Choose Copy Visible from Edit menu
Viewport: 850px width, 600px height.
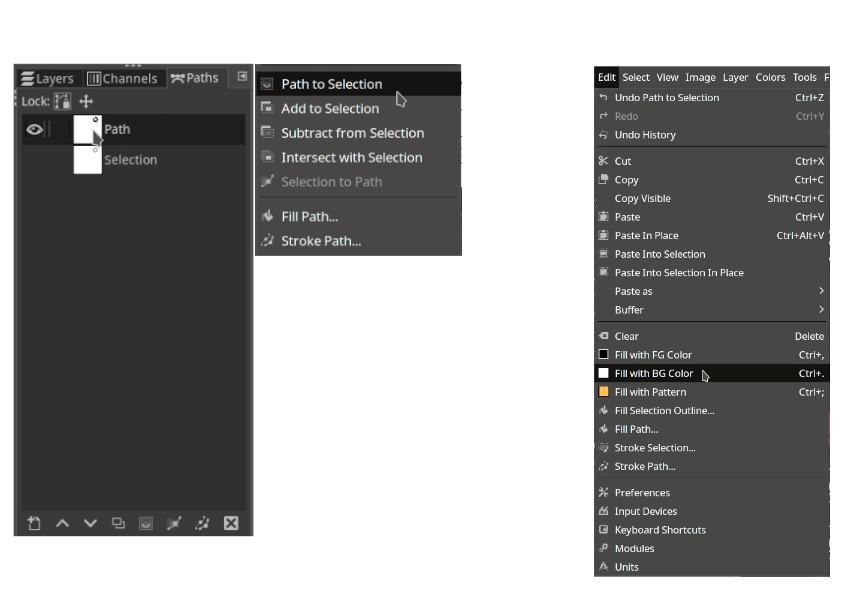point(712,198)
